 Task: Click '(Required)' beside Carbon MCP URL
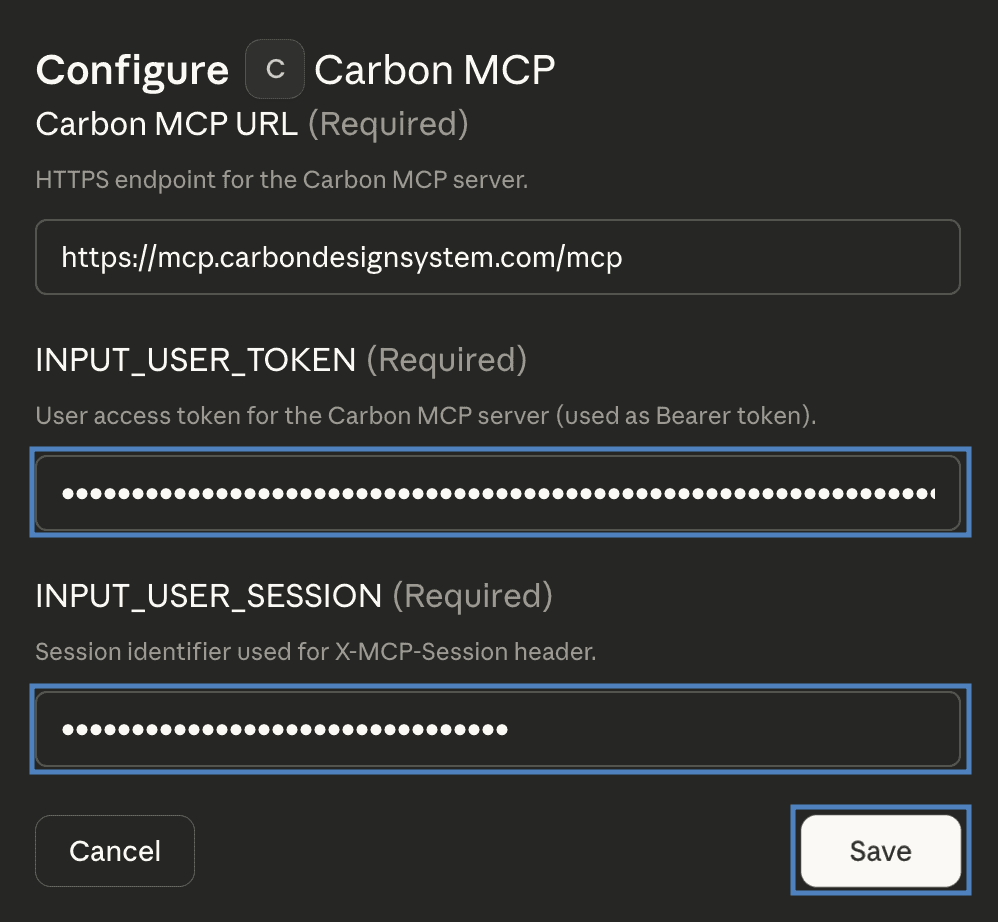pyautogui.click(x=387, y=125)
